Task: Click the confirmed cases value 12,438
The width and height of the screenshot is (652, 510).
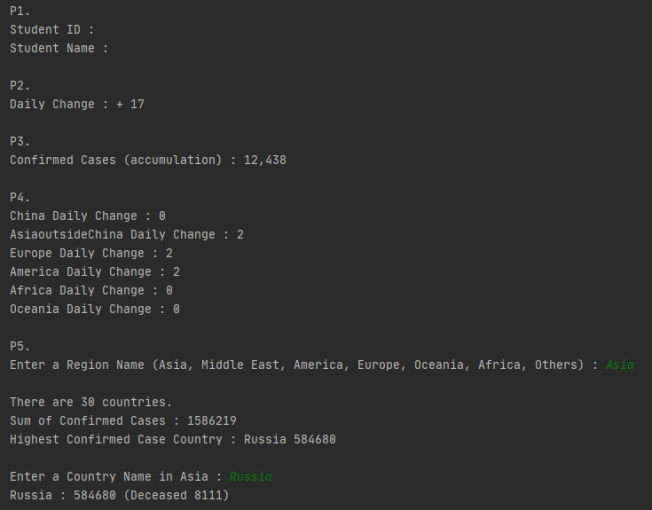Action: [265, 160]
